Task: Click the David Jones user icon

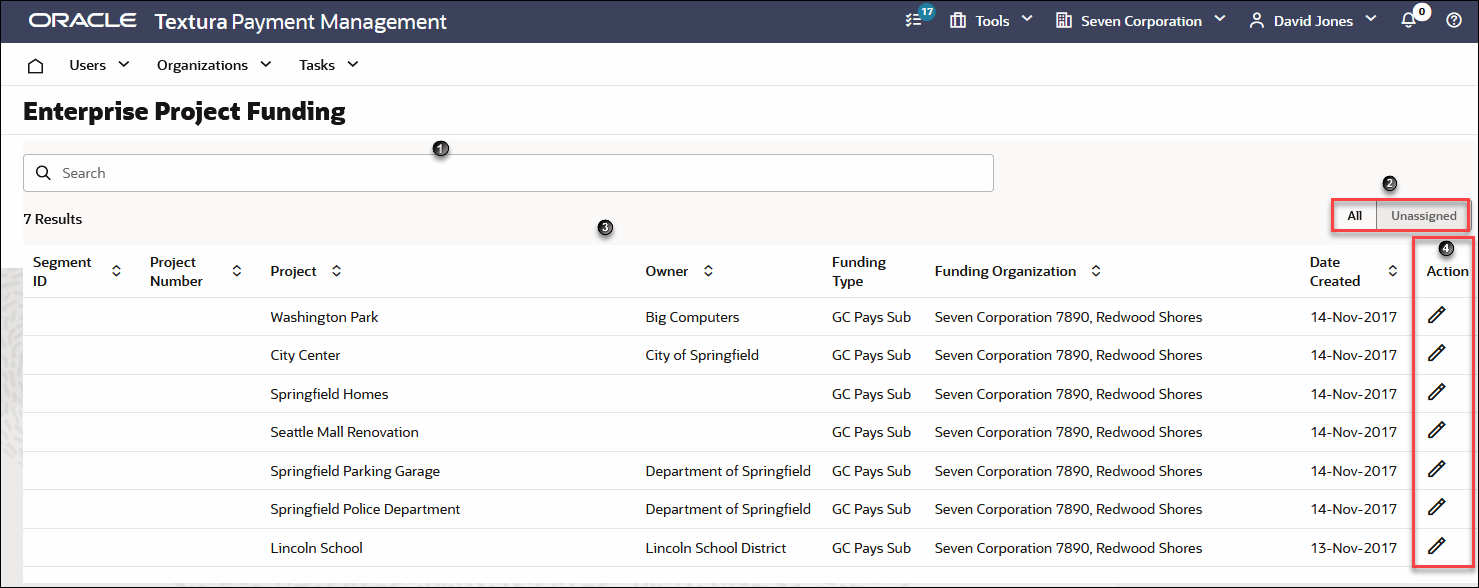Action: coord(1257,20)
